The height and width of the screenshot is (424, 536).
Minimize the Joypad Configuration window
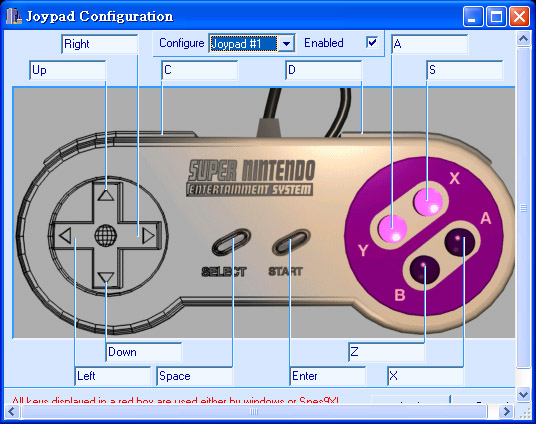coord(473,16)
